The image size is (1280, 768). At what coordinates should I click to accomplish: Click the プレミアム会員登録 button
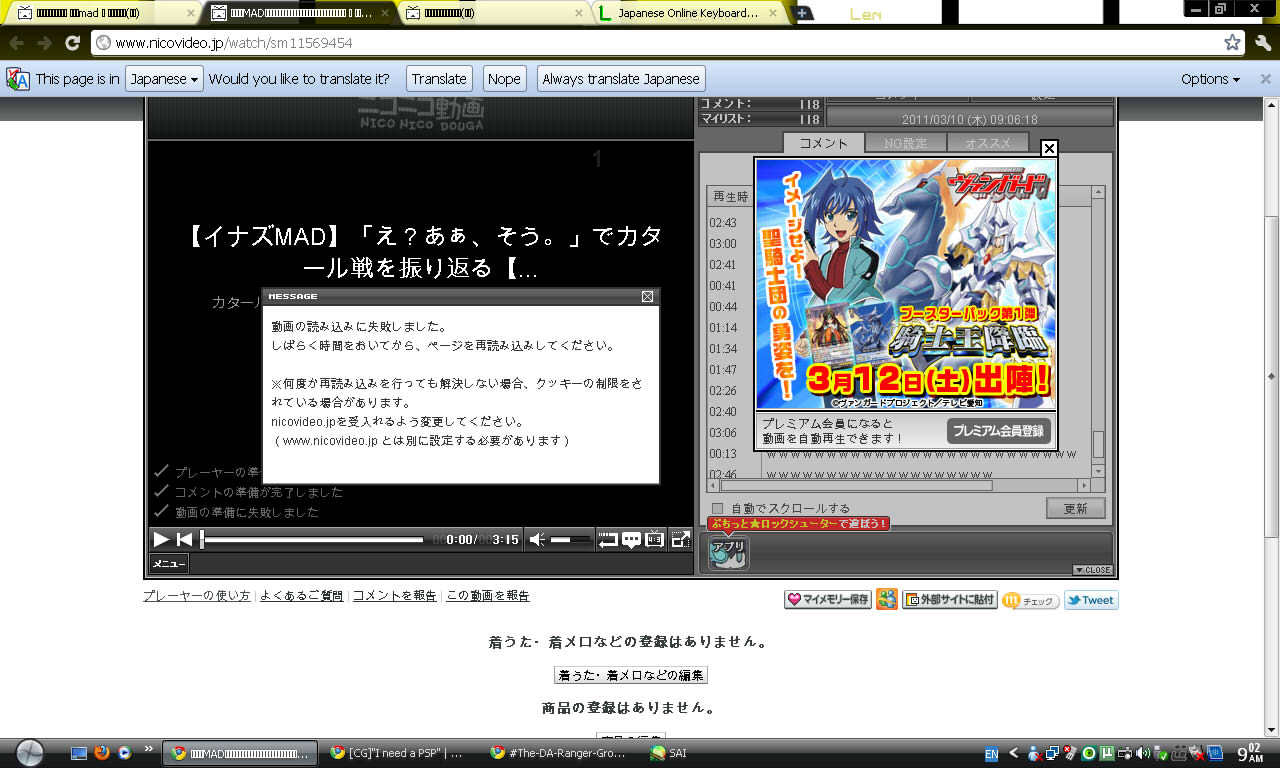point(998,431)
